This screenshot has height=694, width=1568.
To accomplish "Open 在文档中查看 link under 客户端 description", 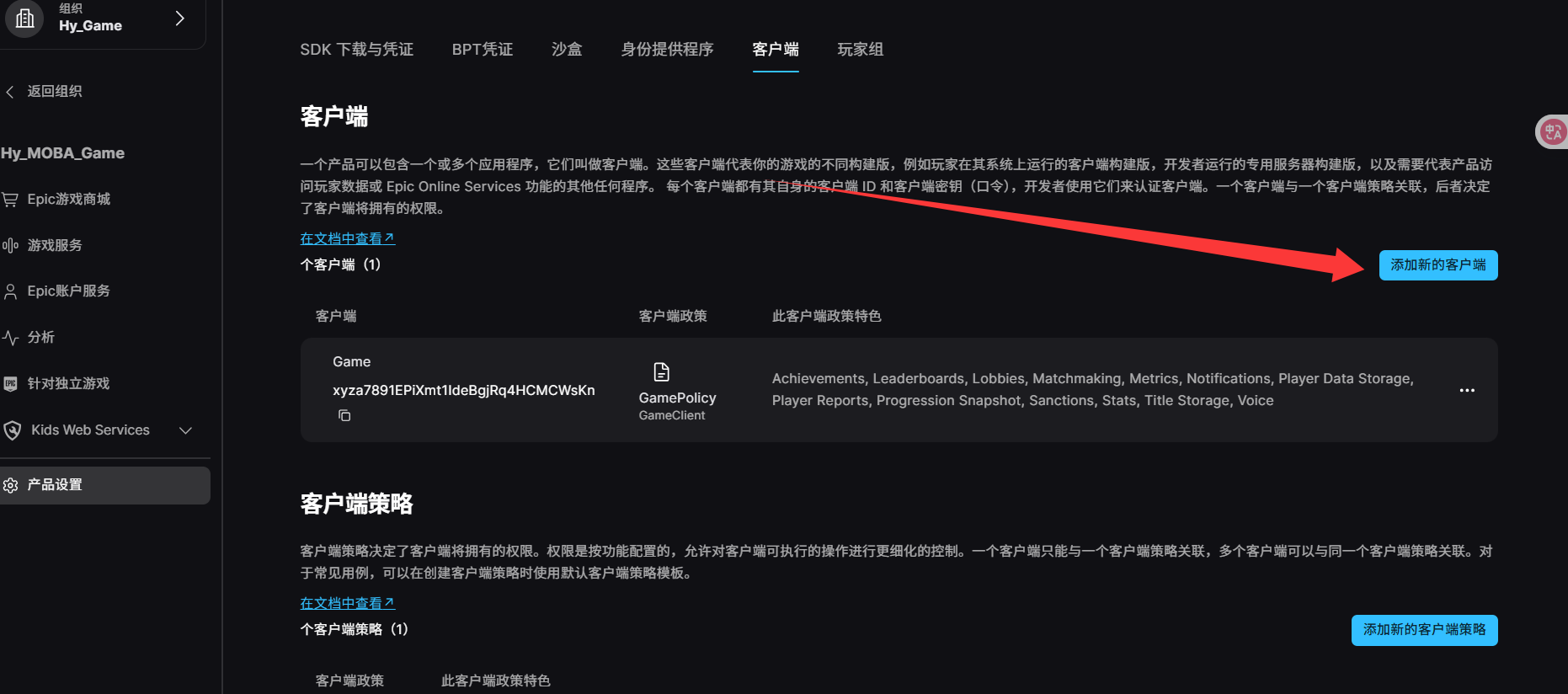I will [347, 238].
